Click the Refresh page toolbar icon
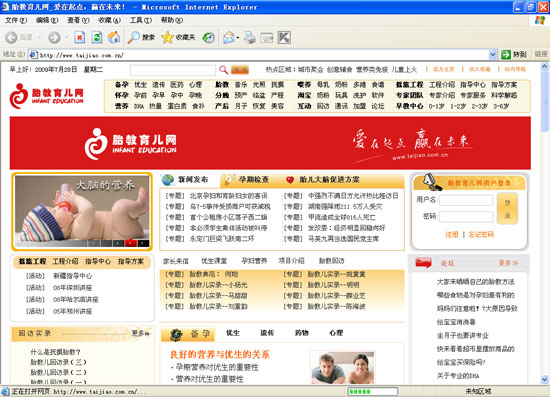 point(97,37)
